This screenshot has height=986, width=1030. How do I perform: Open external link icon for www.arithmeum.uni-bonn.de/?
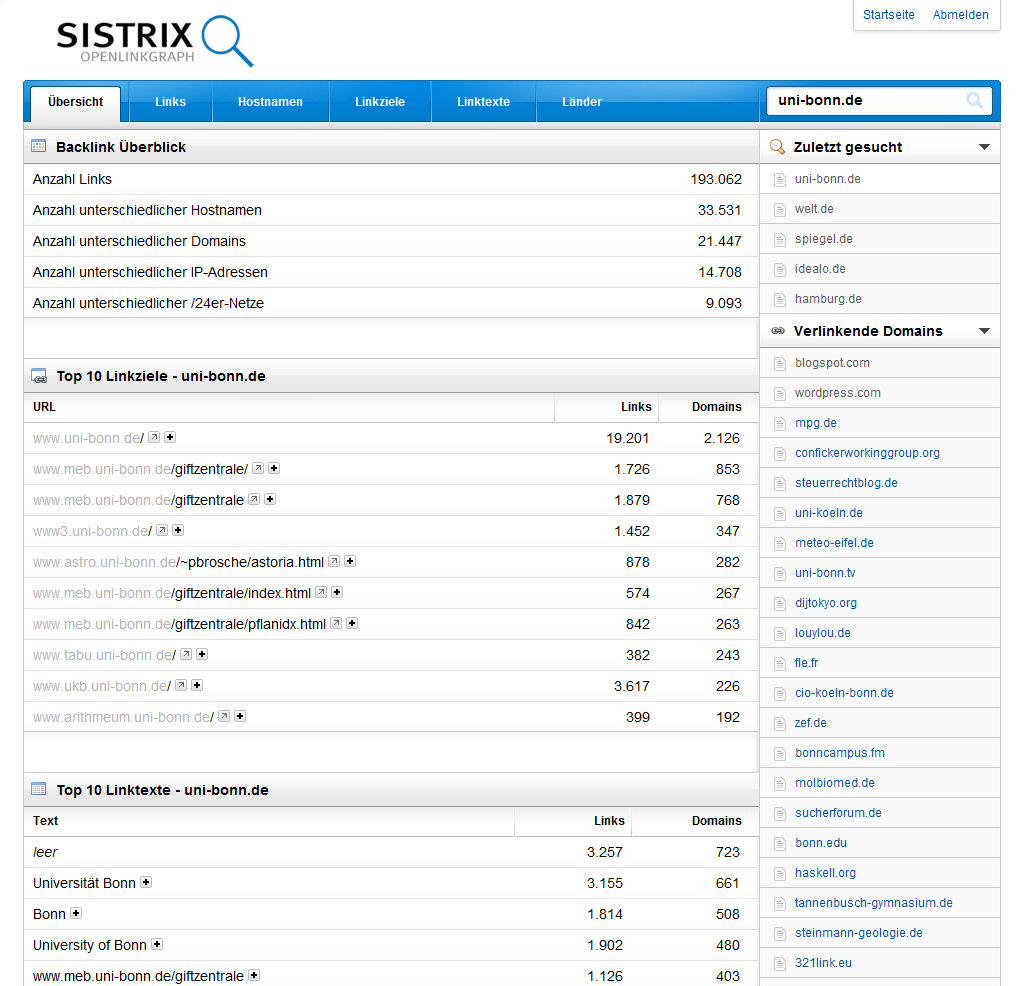click(224, 716)
